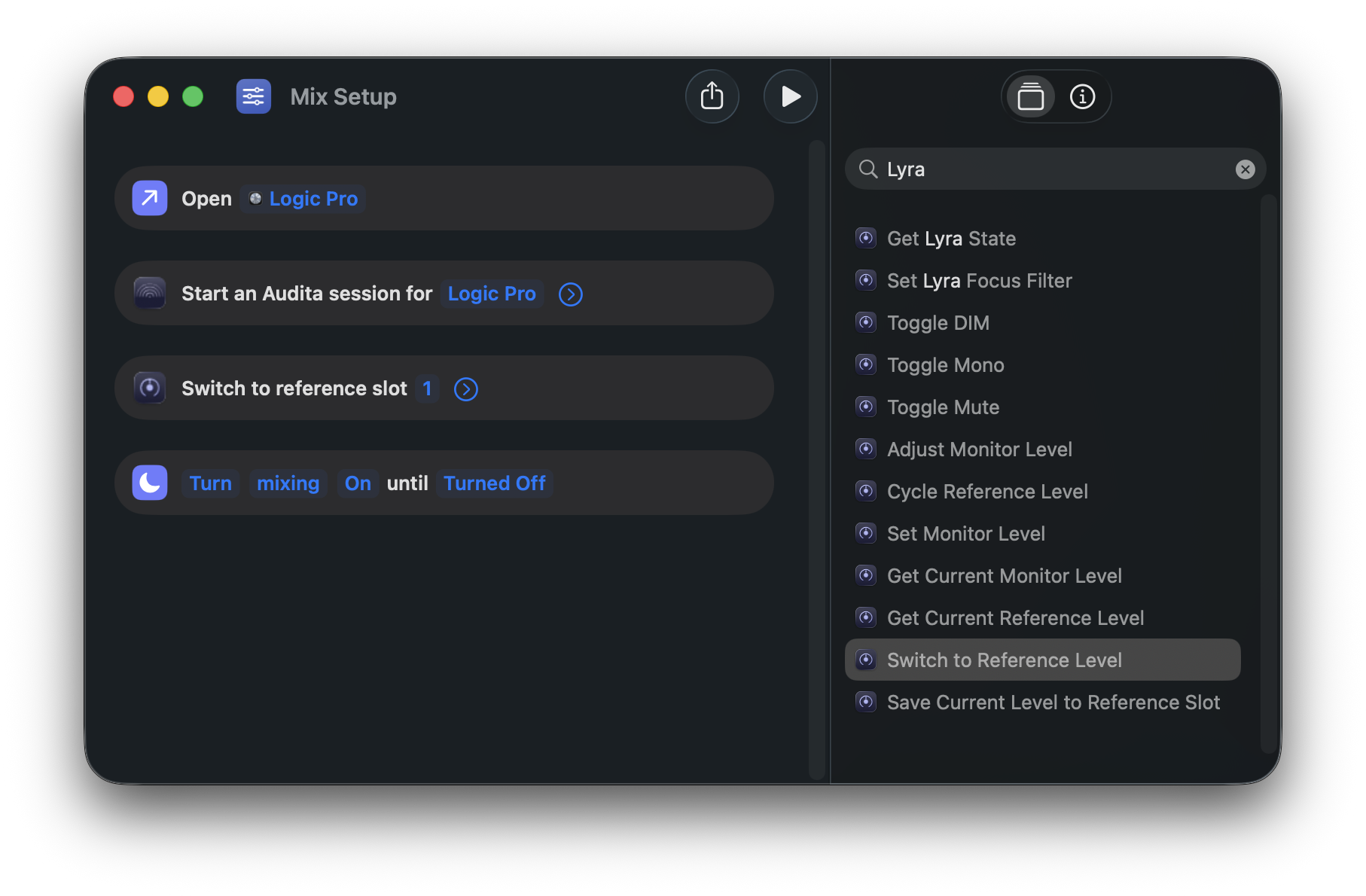Viewport: 1366px width, 896px height.
Task: Expand Audita session action options
Action: (x=571, y=294)
